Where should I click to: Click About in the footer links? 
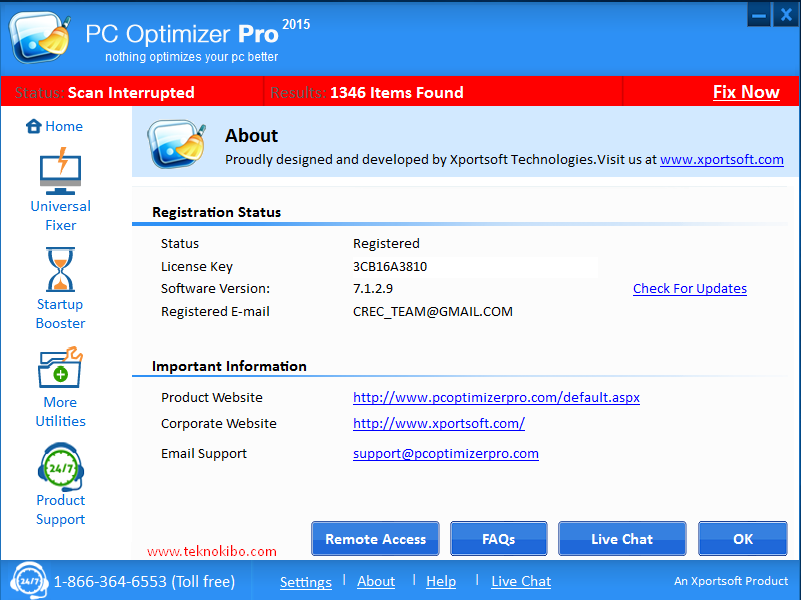coord(376,581)
